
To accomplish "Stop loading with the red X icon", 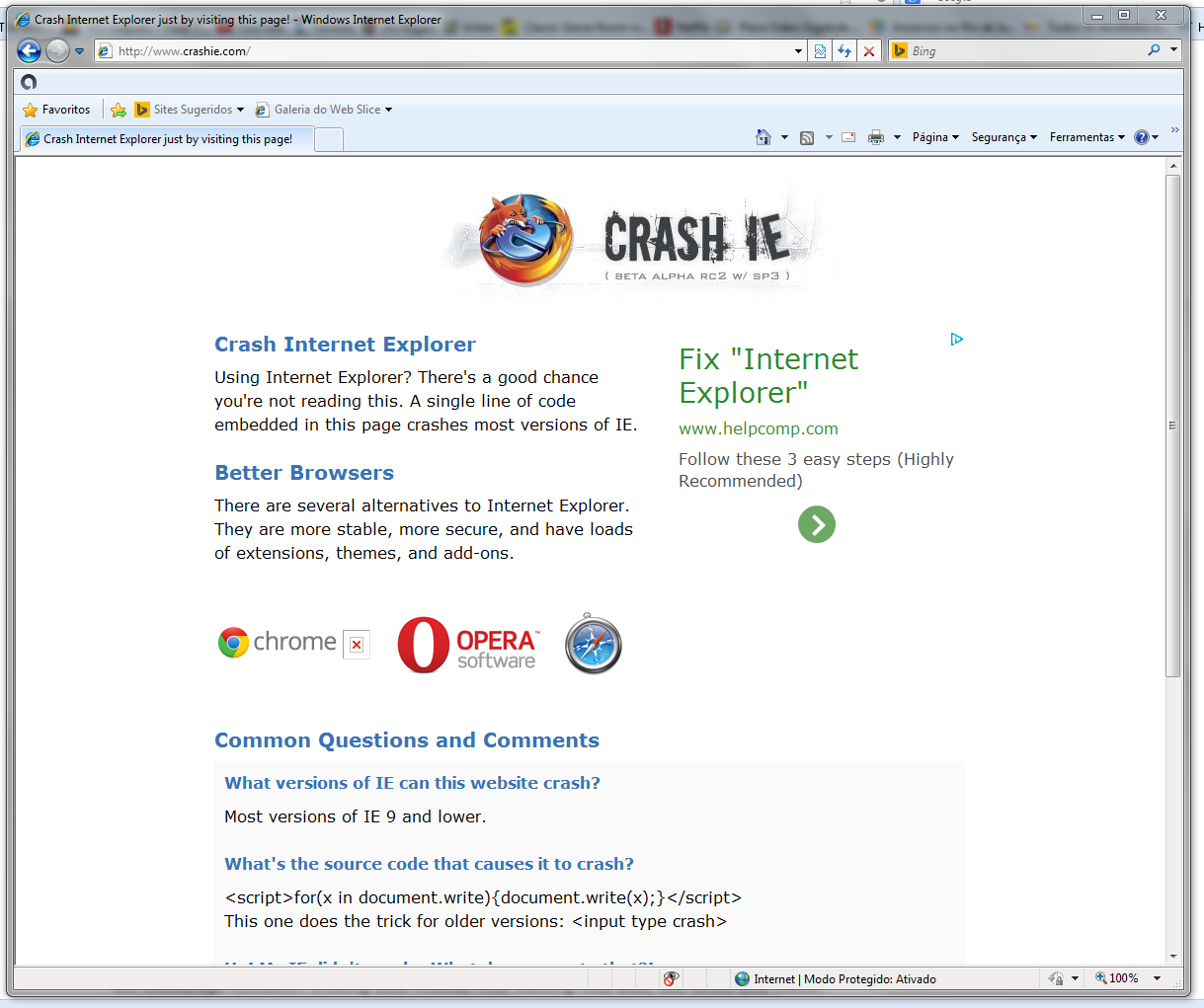I will 869,51.
